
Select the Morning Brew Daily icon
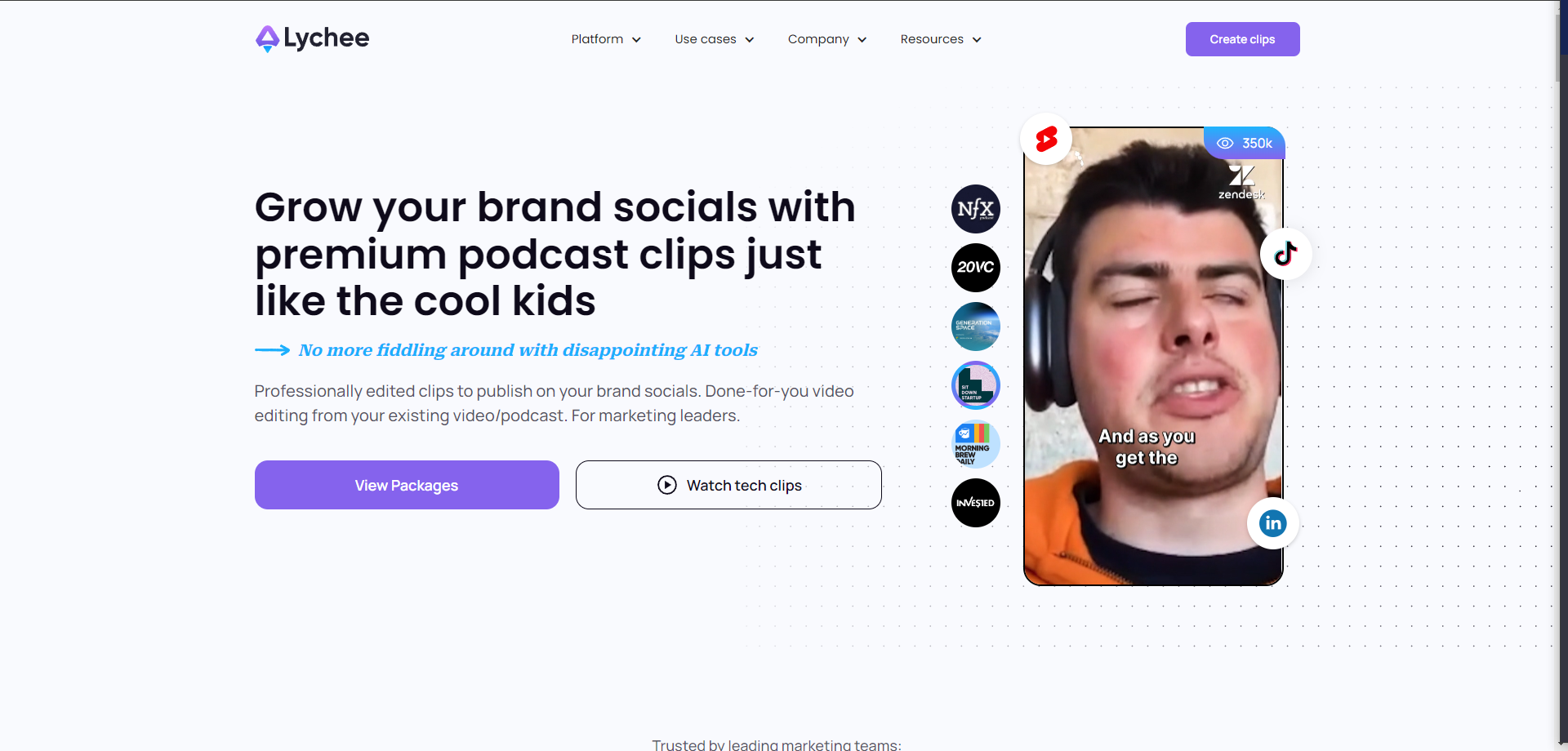975,444
